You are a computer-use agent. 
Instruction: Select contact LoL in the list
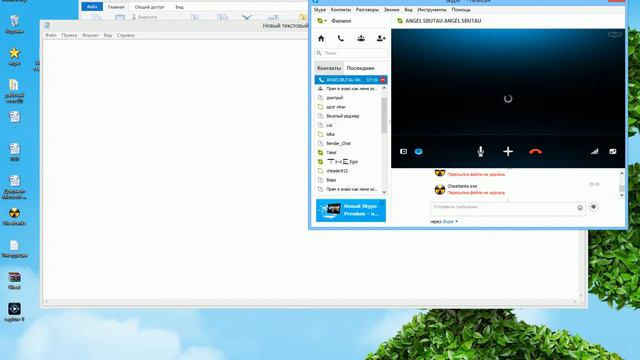click(x=329, y=125)
